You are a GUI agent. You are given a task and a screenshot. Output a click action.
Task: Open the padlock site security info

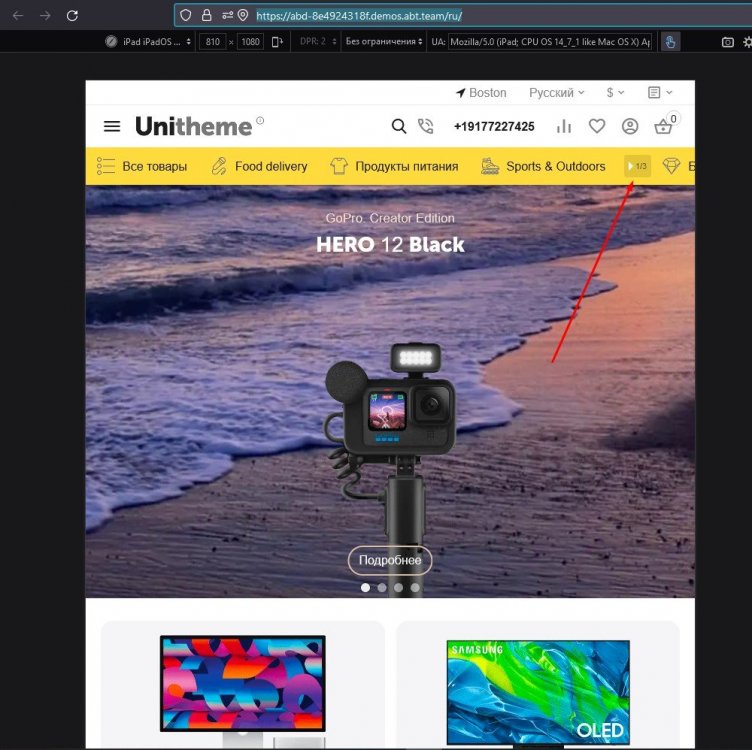coord(207,16)
